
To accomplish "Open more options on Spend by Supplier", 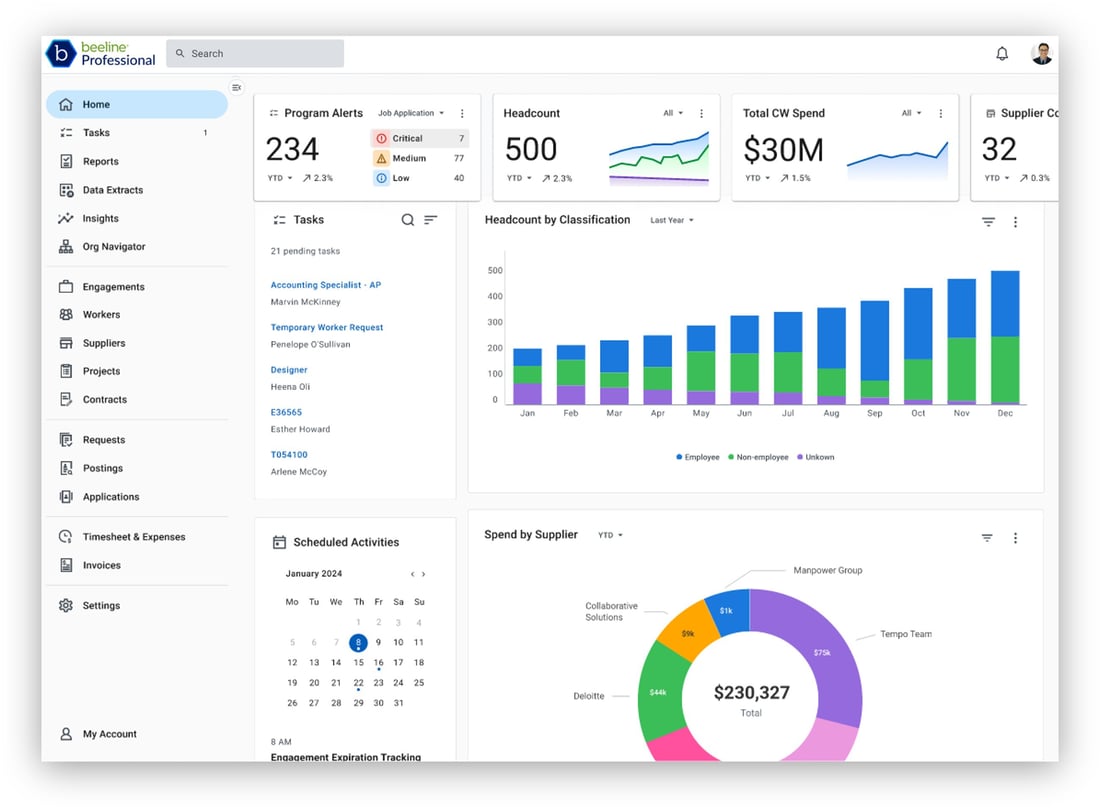I will tap(1015, 538).
